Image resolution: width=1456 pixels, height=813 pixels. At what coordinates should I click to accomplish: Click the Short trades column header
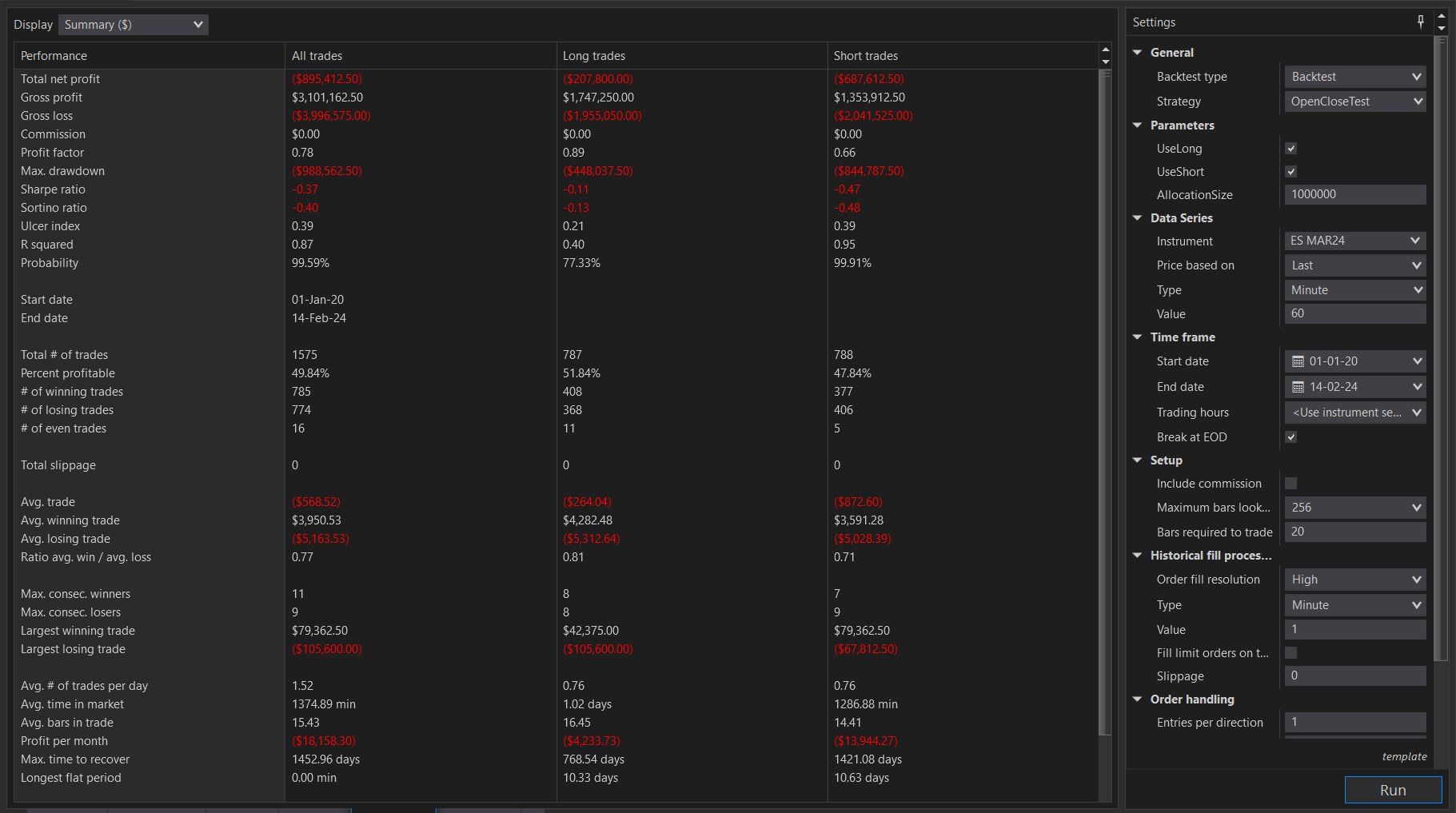click(865, 56)
